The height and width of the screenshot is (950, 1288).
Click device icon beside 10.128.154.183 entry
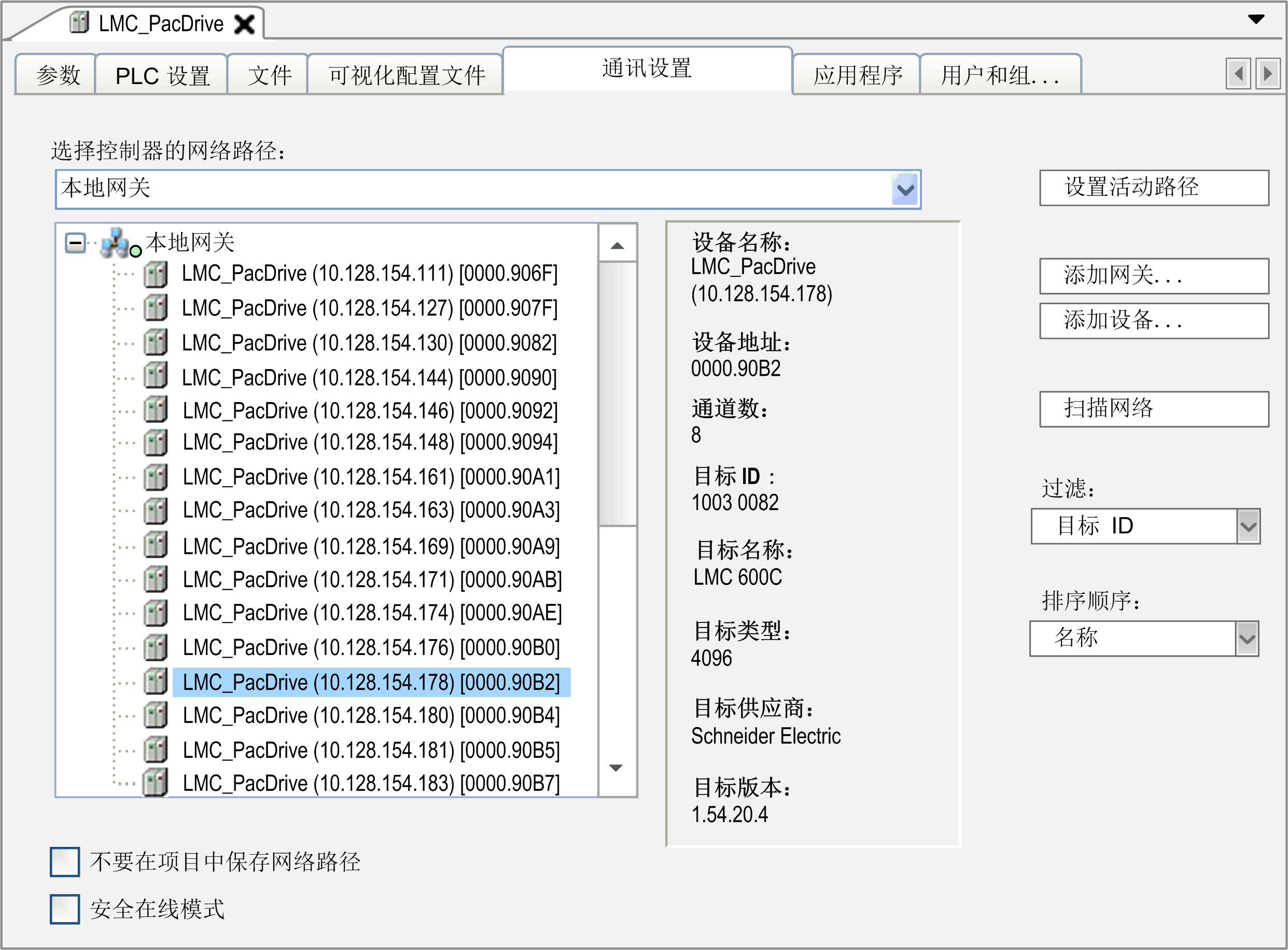pos(156,783)
